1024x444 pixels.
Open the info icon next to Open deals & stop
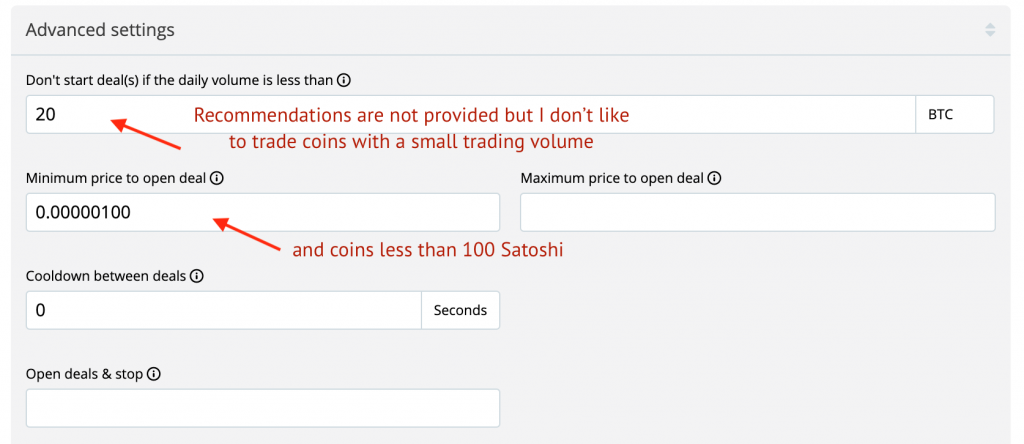coord(154,374)
